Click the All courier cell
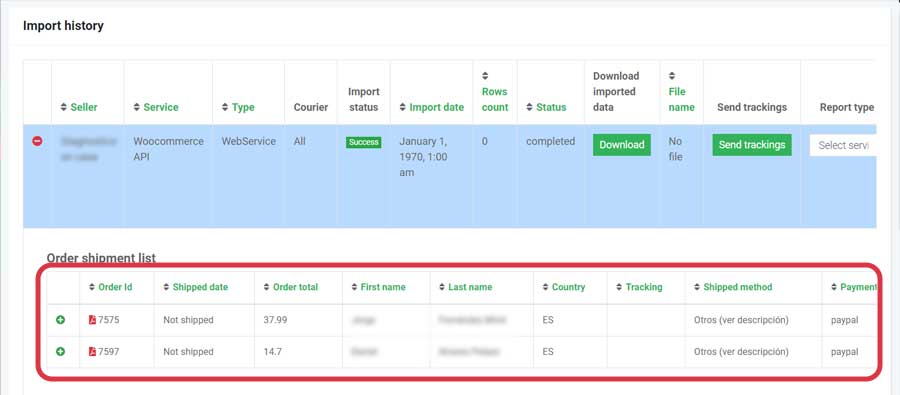The width and height of the screenshot is (900, 395). pyautogui.click(x=300, y=141)
